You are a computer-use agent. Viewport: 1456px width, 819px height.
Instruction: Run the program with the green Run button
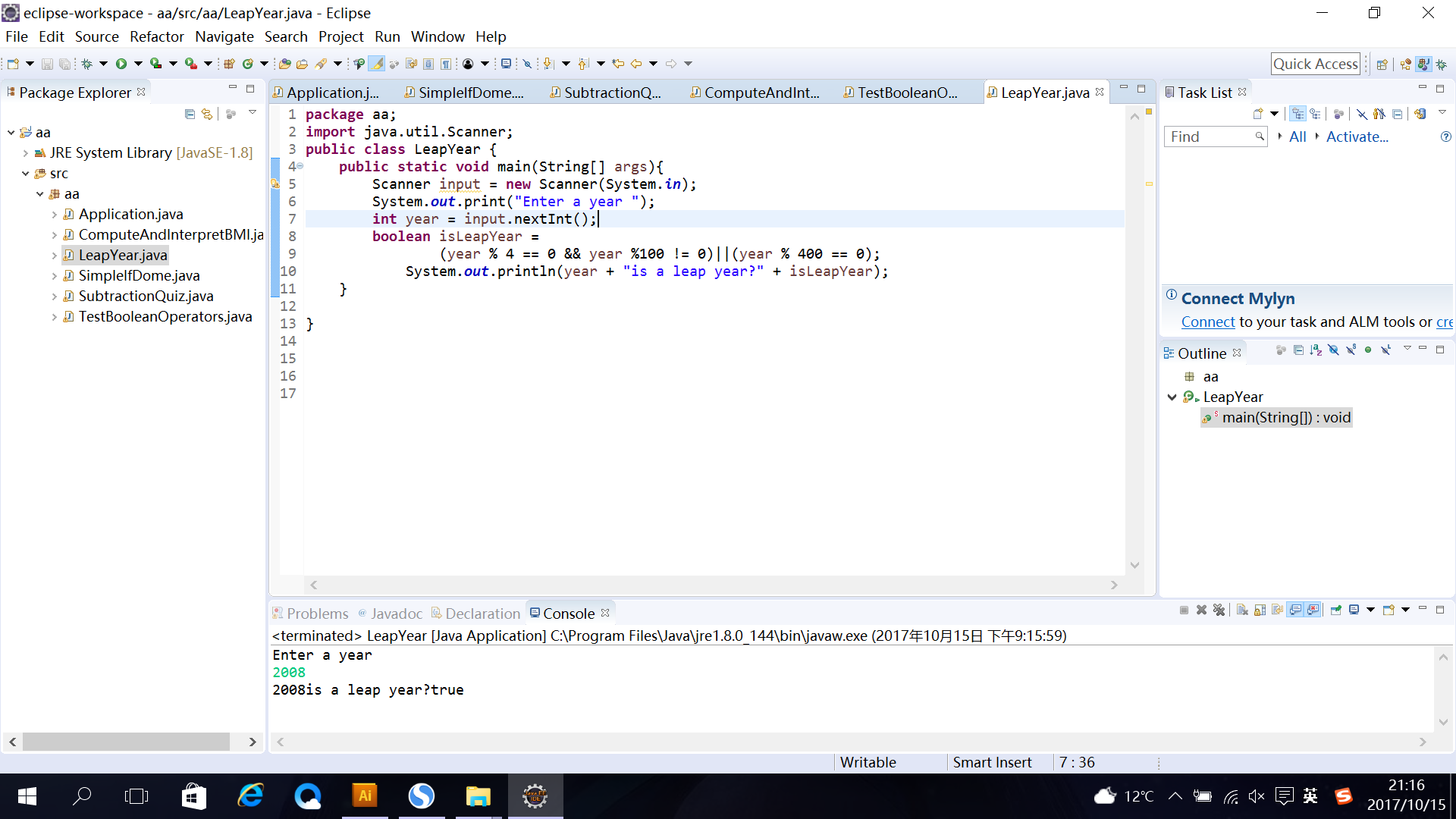(x=121, y=64)
